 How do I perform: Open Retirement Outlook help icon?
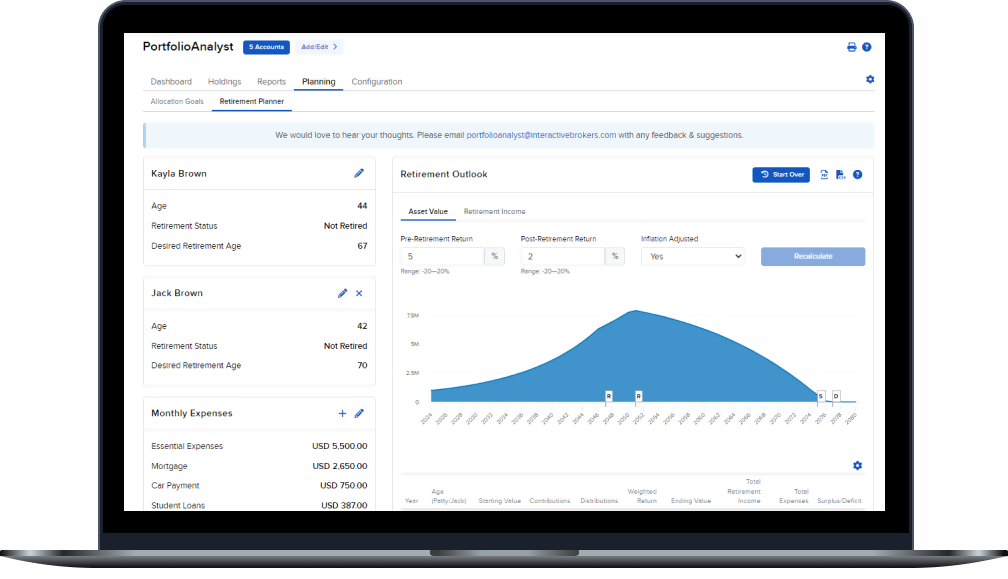[x=858, y=174]
